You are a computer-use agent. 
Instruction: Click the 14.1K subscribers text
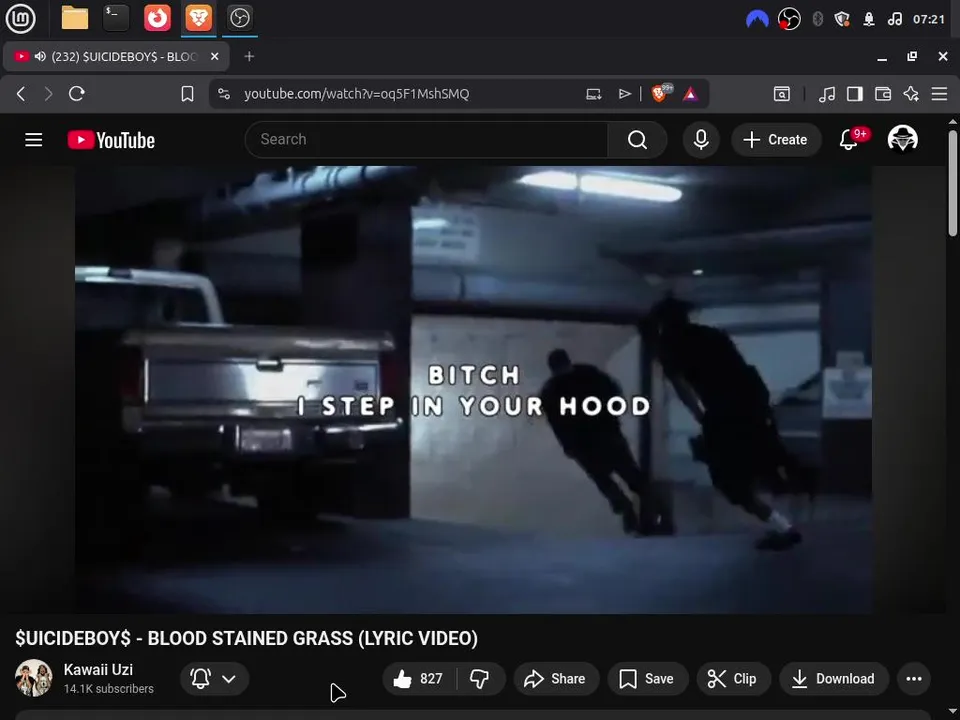pos(108,689)
